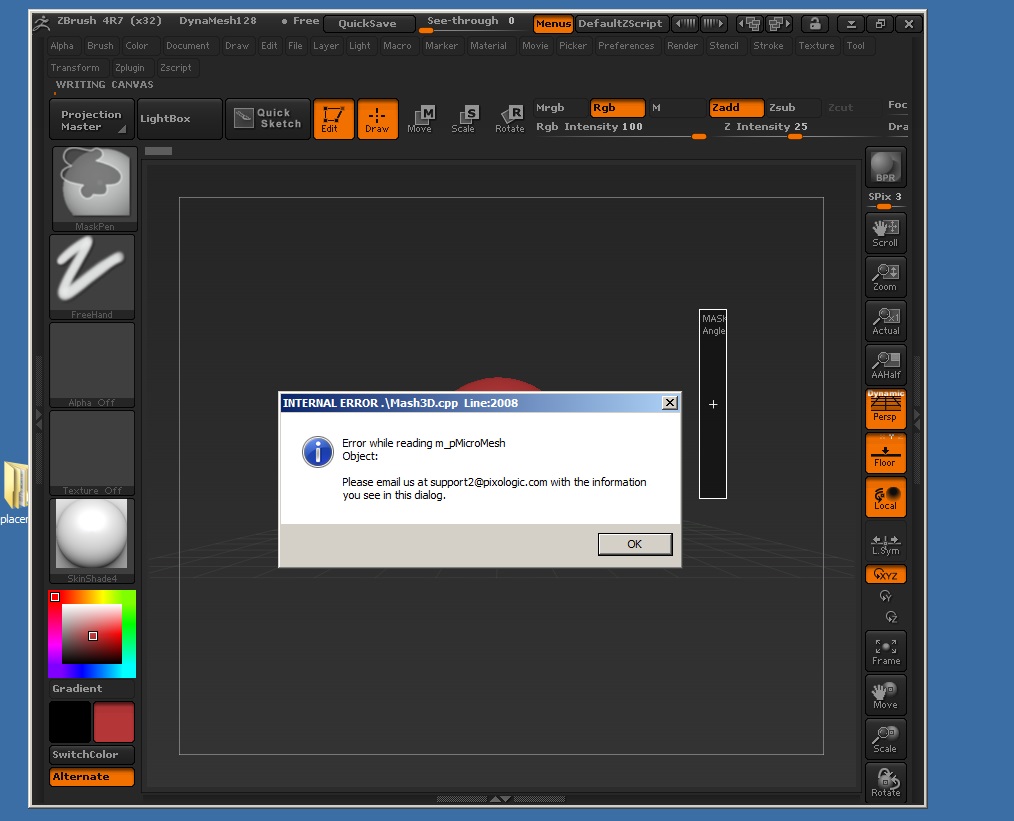Open the FreeHand stroke selector
Screen dimensions: 1014x821
click(x=92, y=277)
